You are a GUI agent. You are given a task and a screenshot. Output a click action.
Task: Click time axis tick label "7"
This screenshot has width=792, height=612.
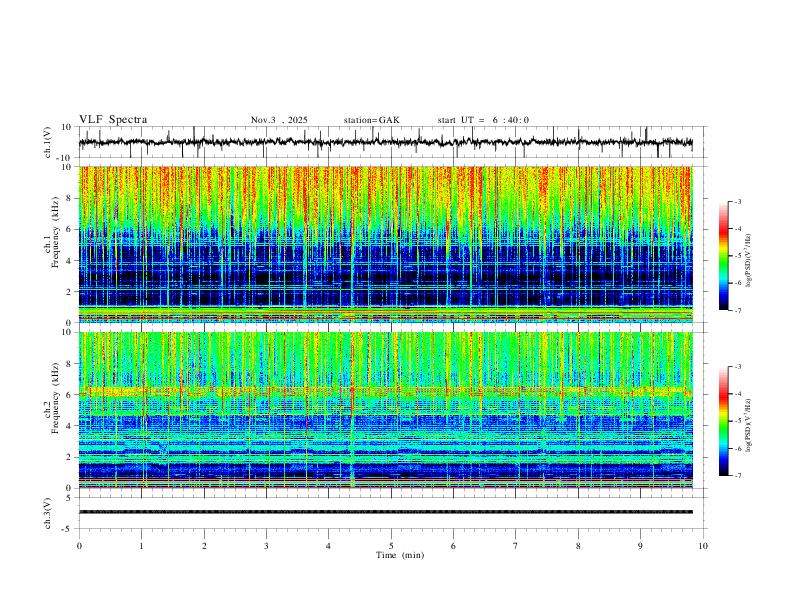pyautogui.click(x=516, y=546)
